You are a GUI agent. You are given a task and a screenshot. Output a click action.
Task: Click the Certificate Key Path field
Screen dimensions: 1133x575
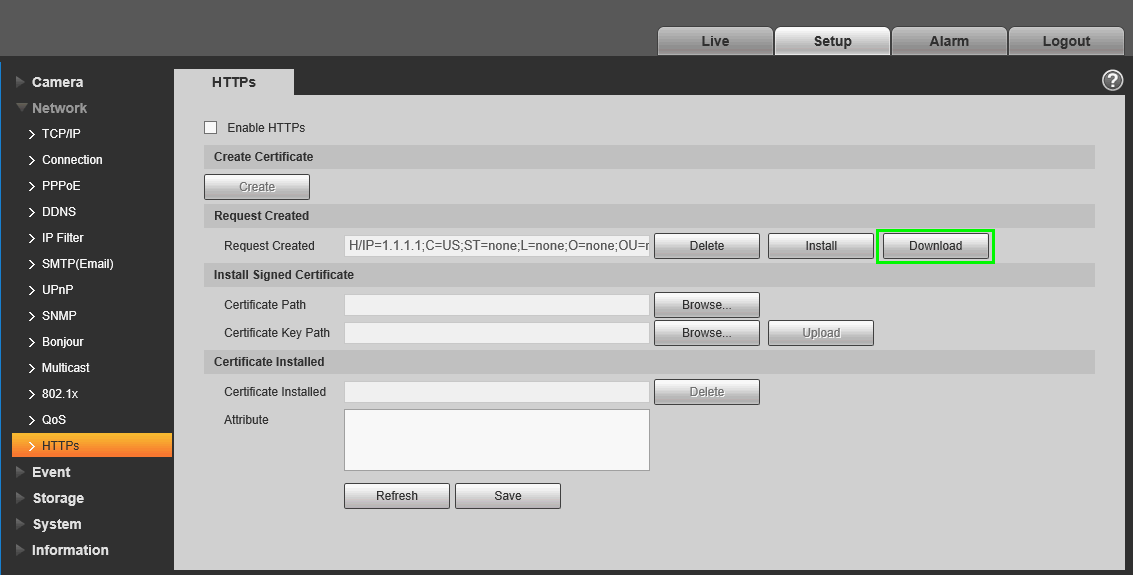497,333
